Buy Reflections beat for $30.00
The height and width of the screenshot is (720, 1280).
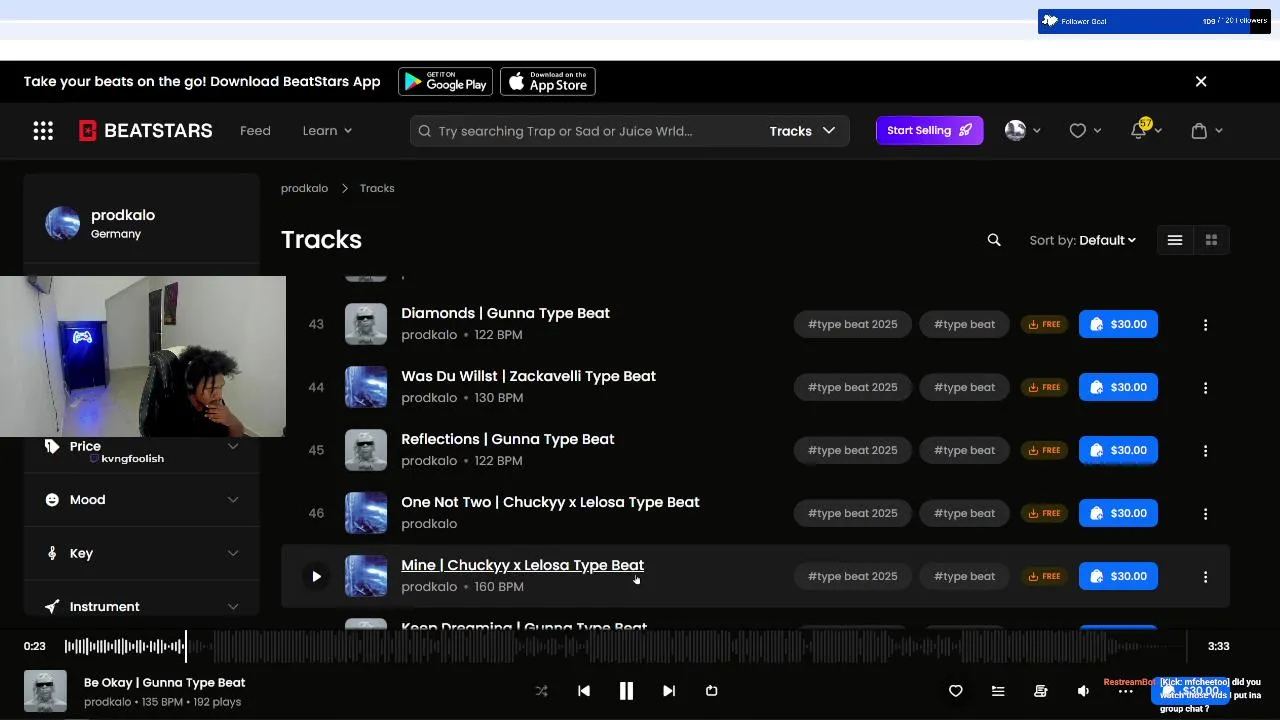click(1118, 450)
